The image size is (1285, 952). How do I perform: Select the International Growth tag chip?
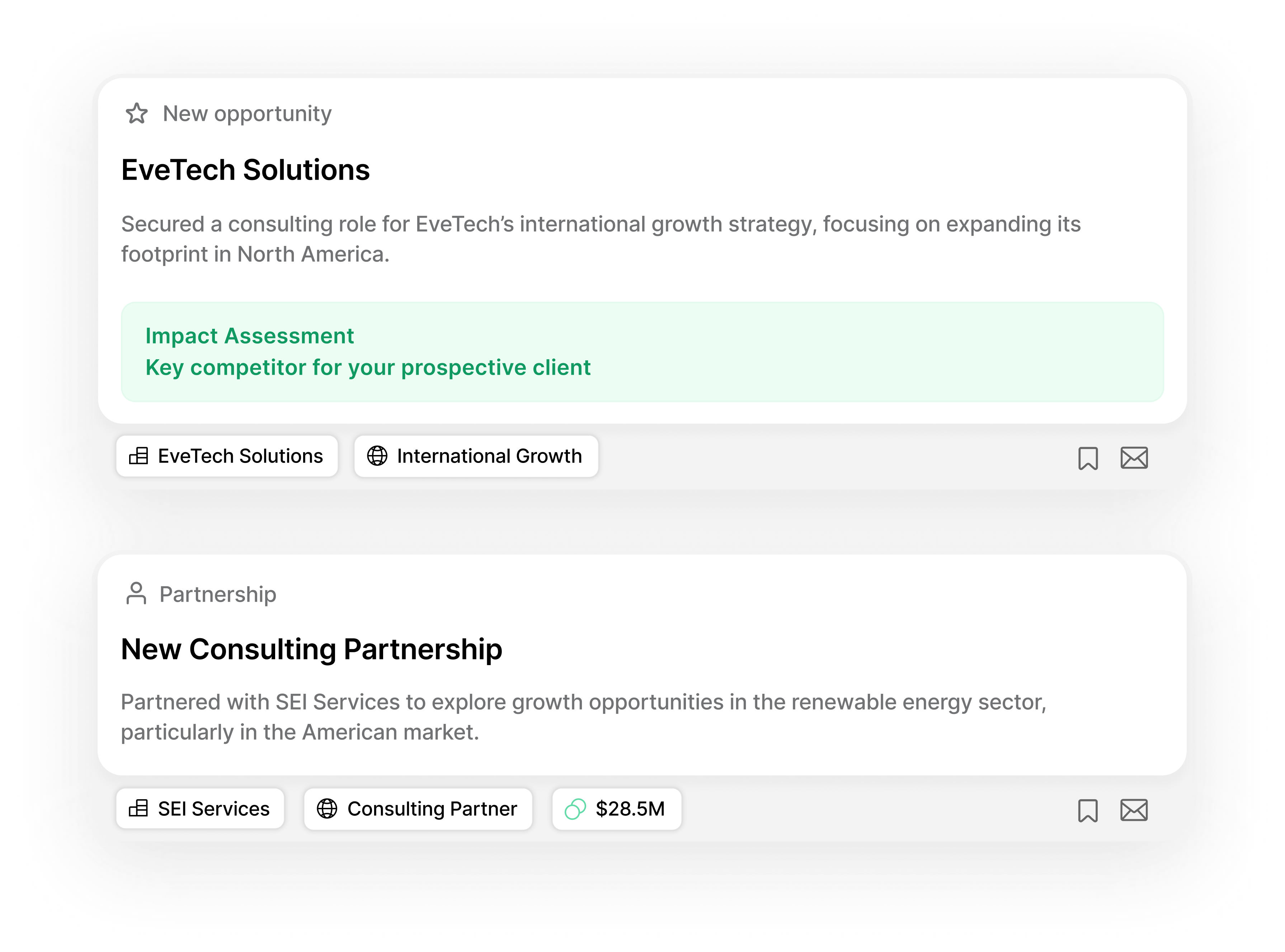[476, 456]
